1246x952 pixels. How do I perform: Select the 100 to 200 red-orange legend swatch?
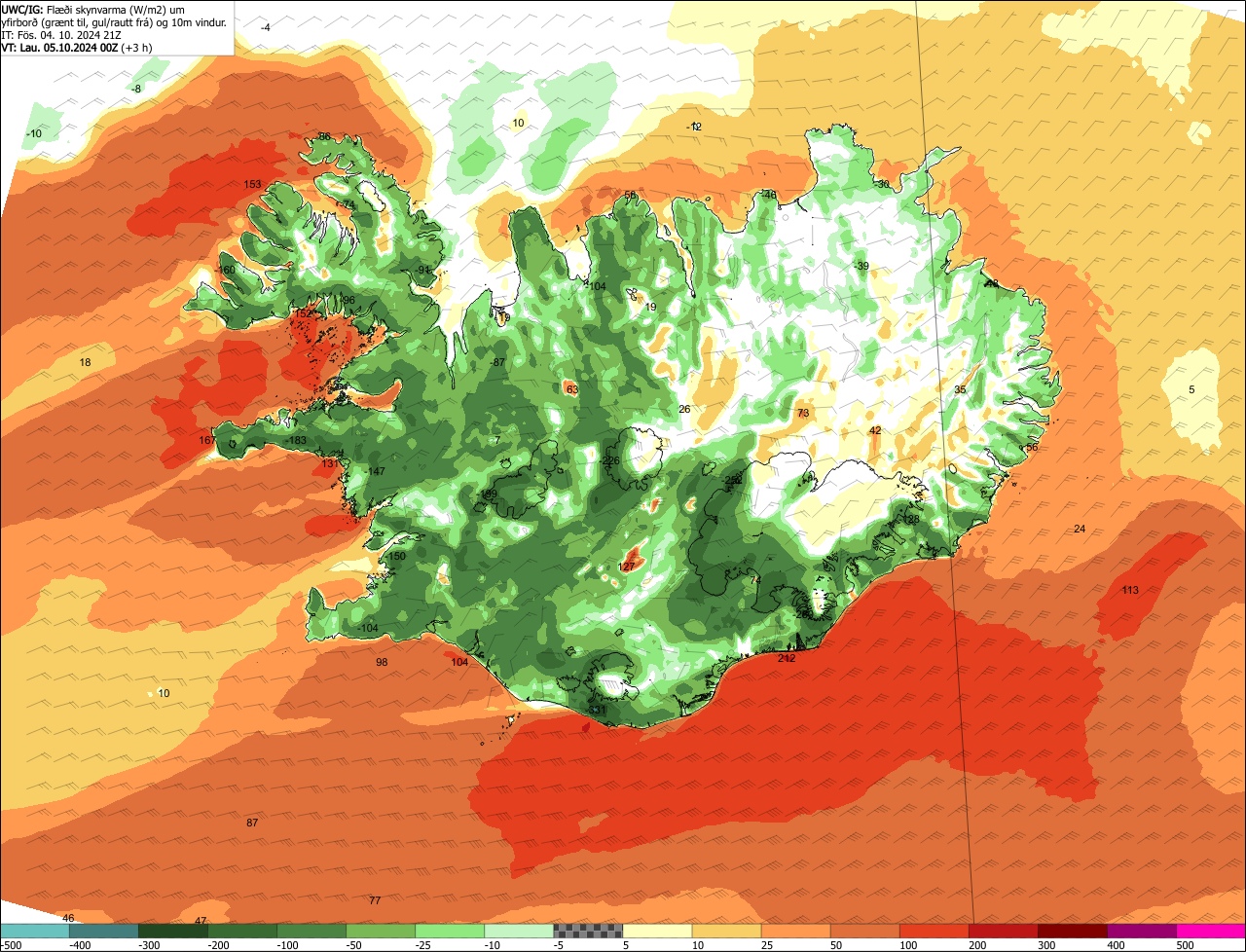pos(934,932)
